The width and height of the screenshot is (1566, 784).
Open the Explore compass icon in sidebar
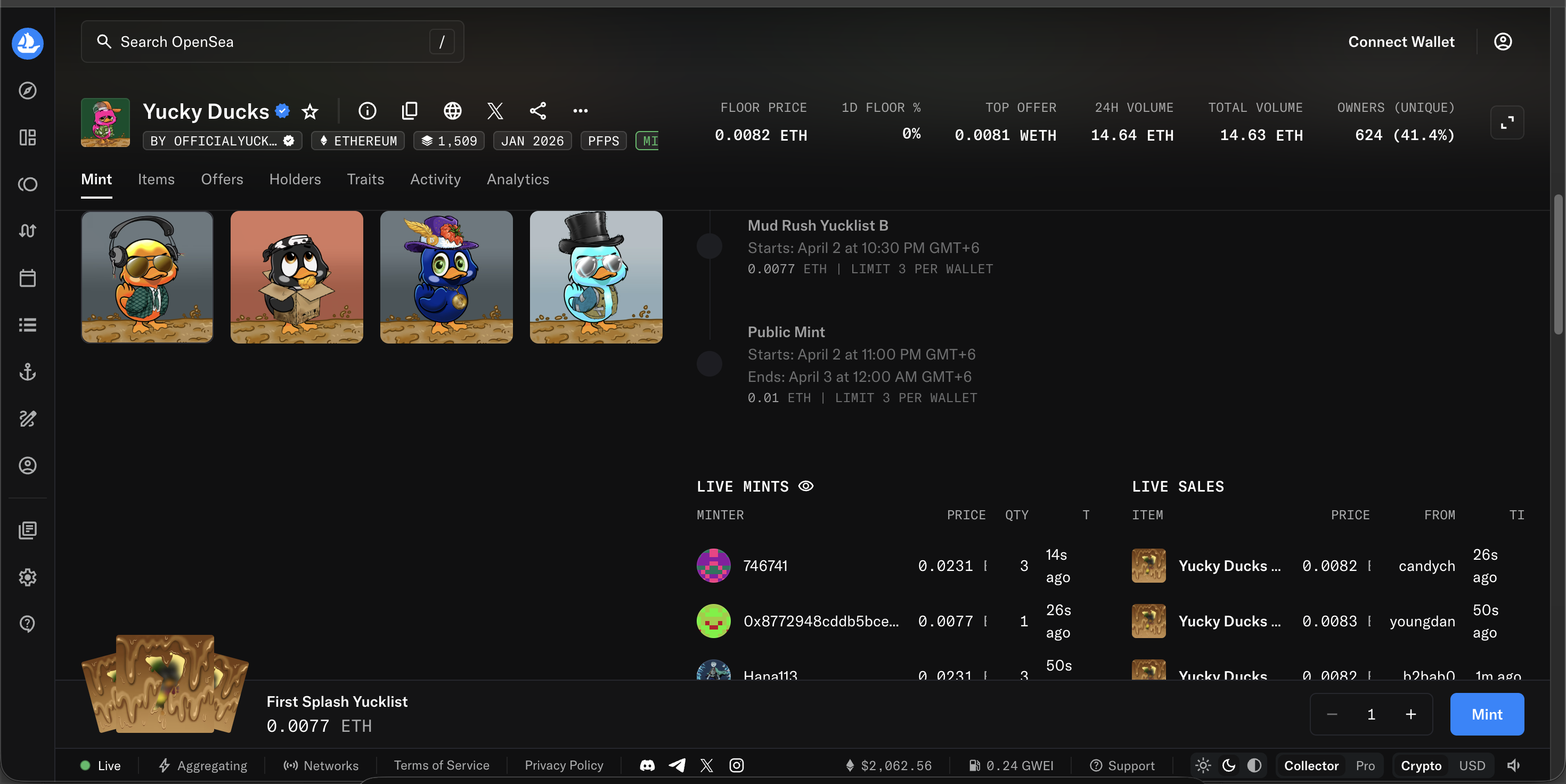pos(27,91)
